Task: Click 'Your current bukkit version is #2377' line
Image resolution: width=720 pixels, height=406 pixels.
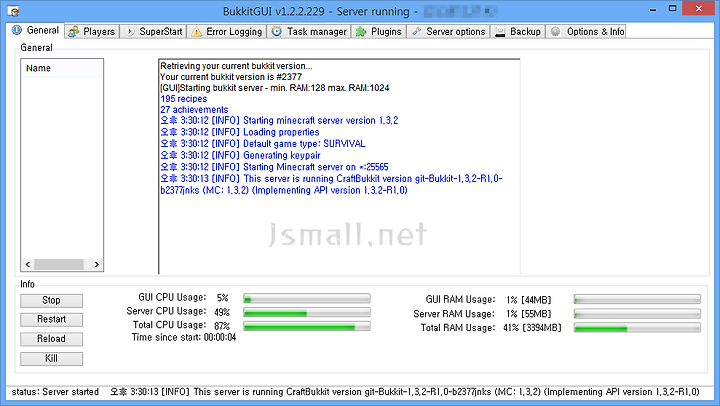Action: point(231,77)
